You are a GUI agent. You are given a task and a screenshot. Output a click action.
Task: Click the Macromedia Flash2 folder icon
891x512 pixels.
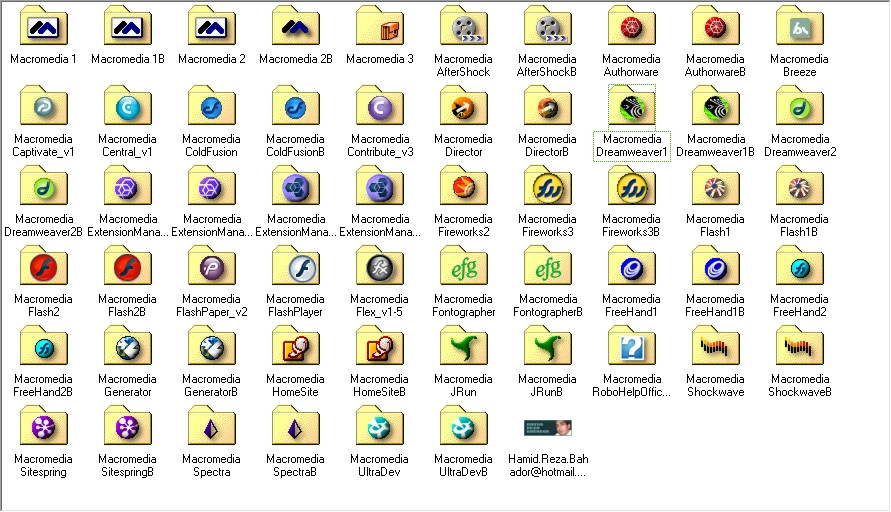click(43, 265)
